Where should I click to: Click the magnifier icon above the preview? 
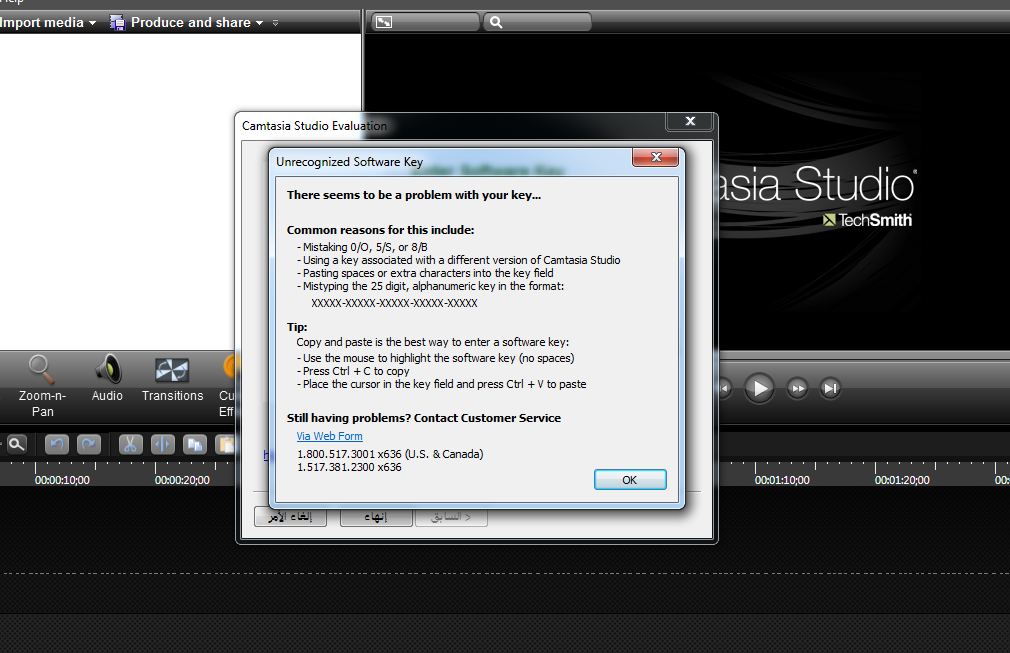tap(496, 23)
